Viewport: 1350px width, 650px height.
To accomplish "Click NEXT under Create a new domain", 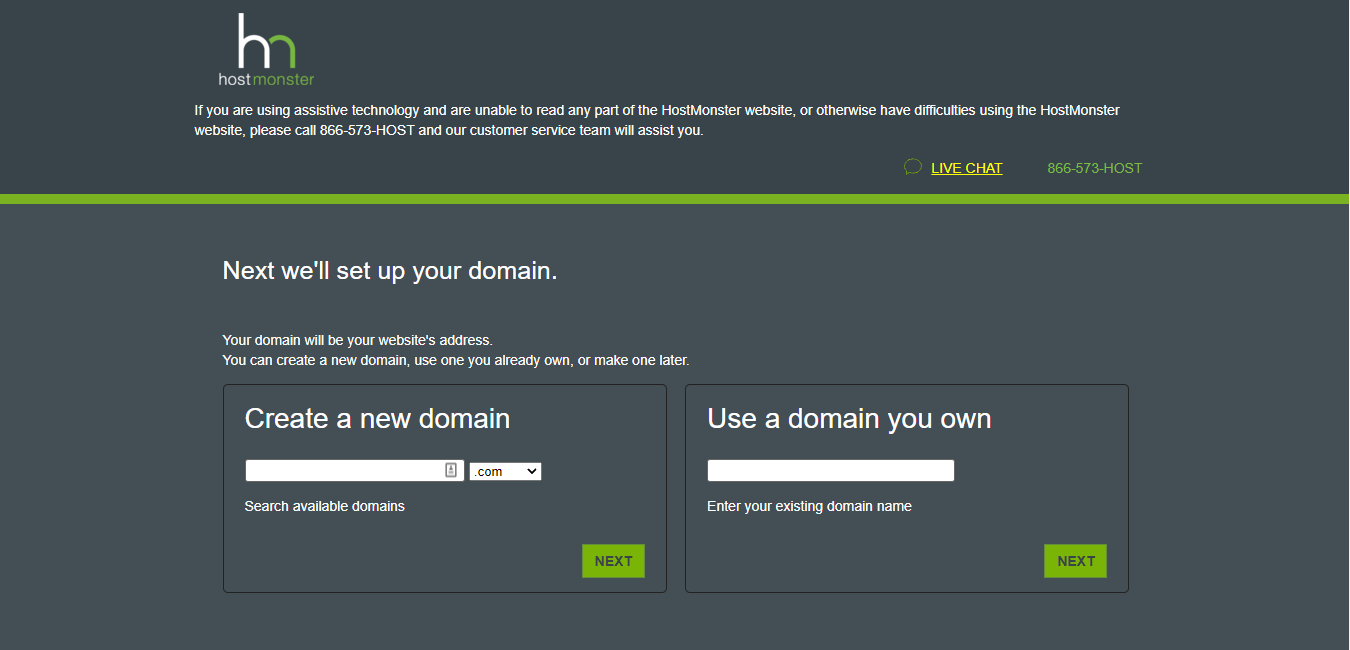I will point(613,561).
